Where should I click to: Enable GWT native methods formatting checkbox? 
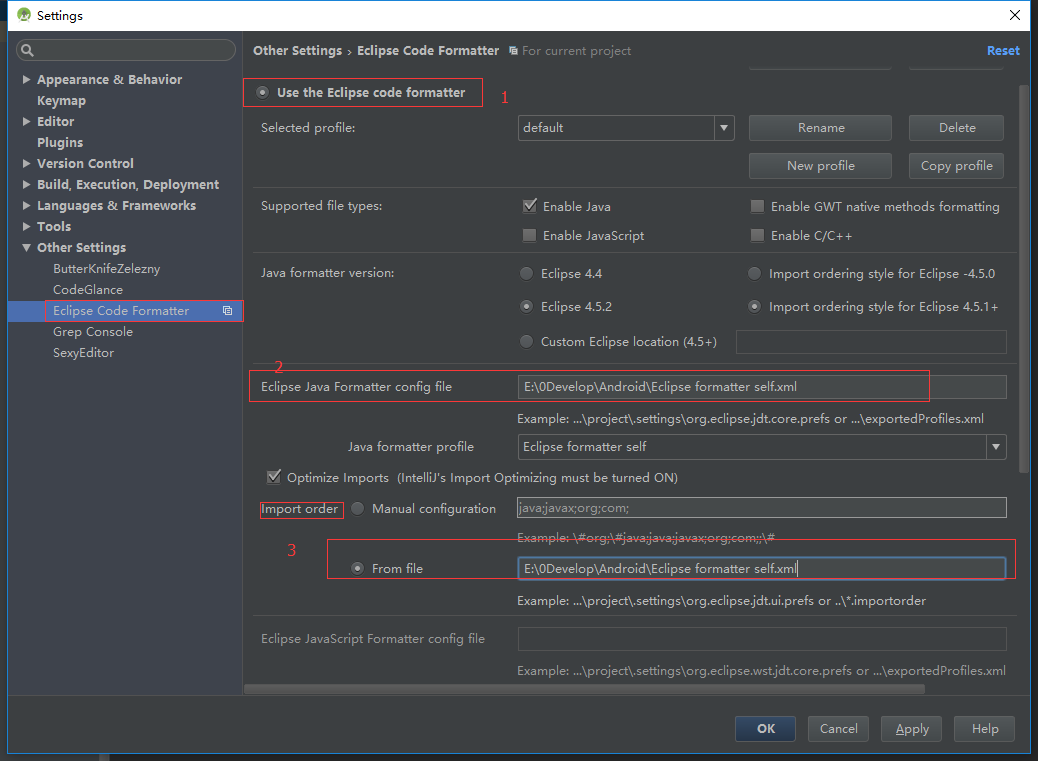coord(757,206)
